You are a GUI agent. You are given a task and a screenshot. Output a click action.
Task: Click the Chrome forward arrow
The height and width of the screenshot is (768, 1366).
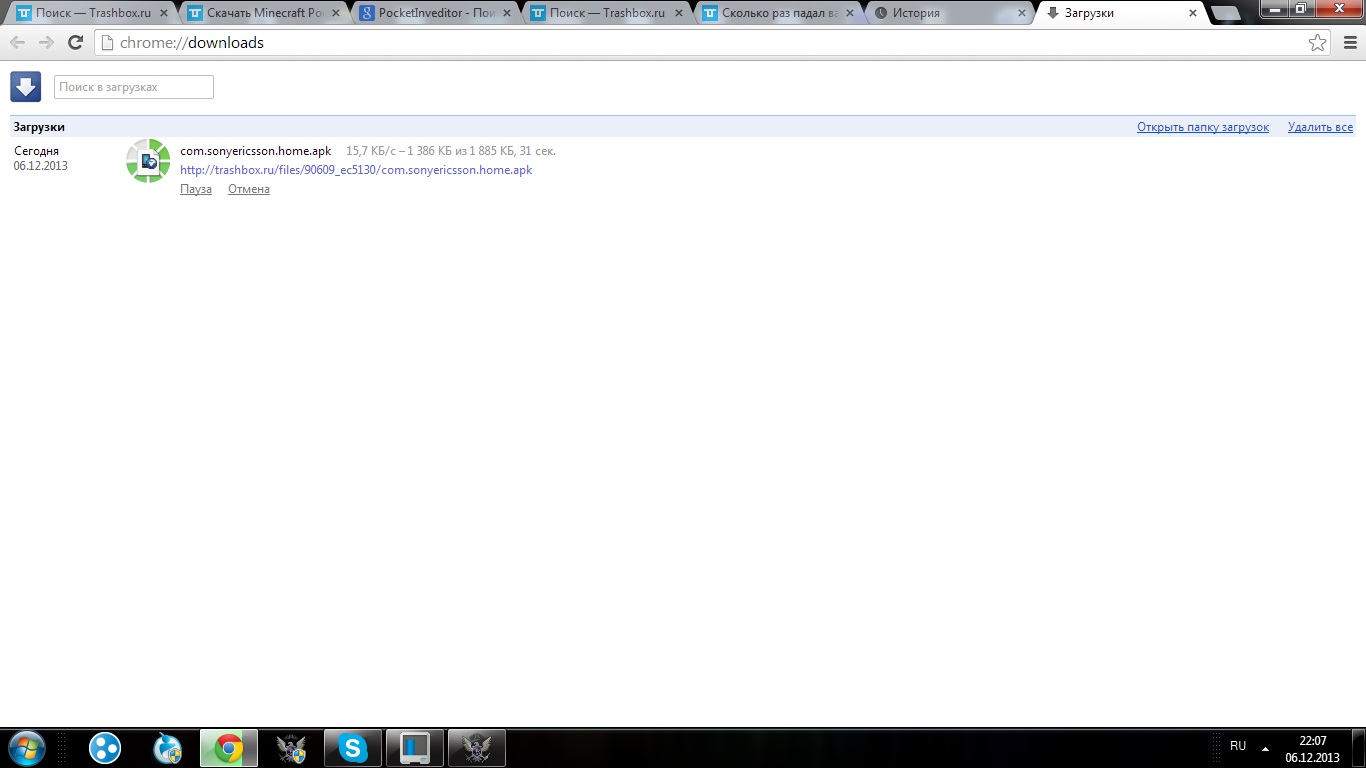46,43
